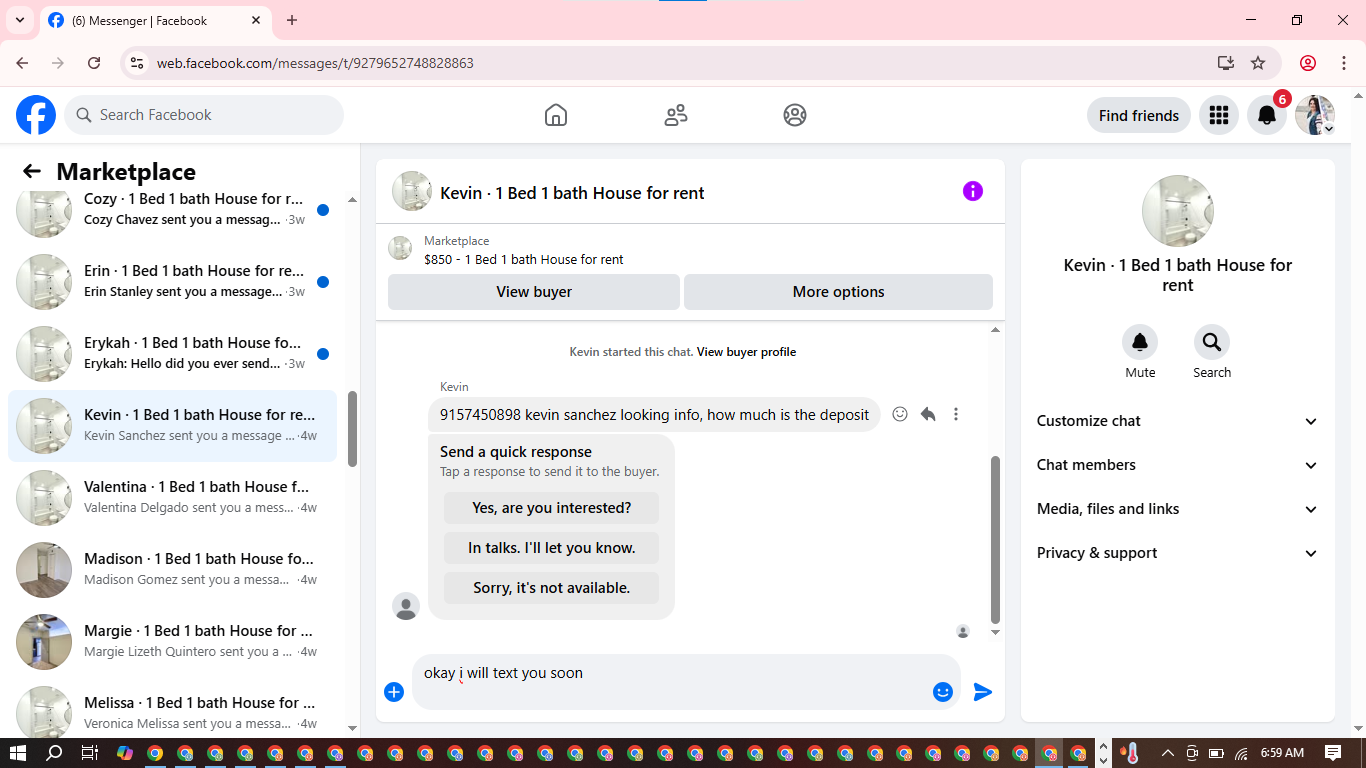Viewport: 1366px width, 768px height.
Task: Go to Facebook Home feed icon
Action: pos(556,115)
